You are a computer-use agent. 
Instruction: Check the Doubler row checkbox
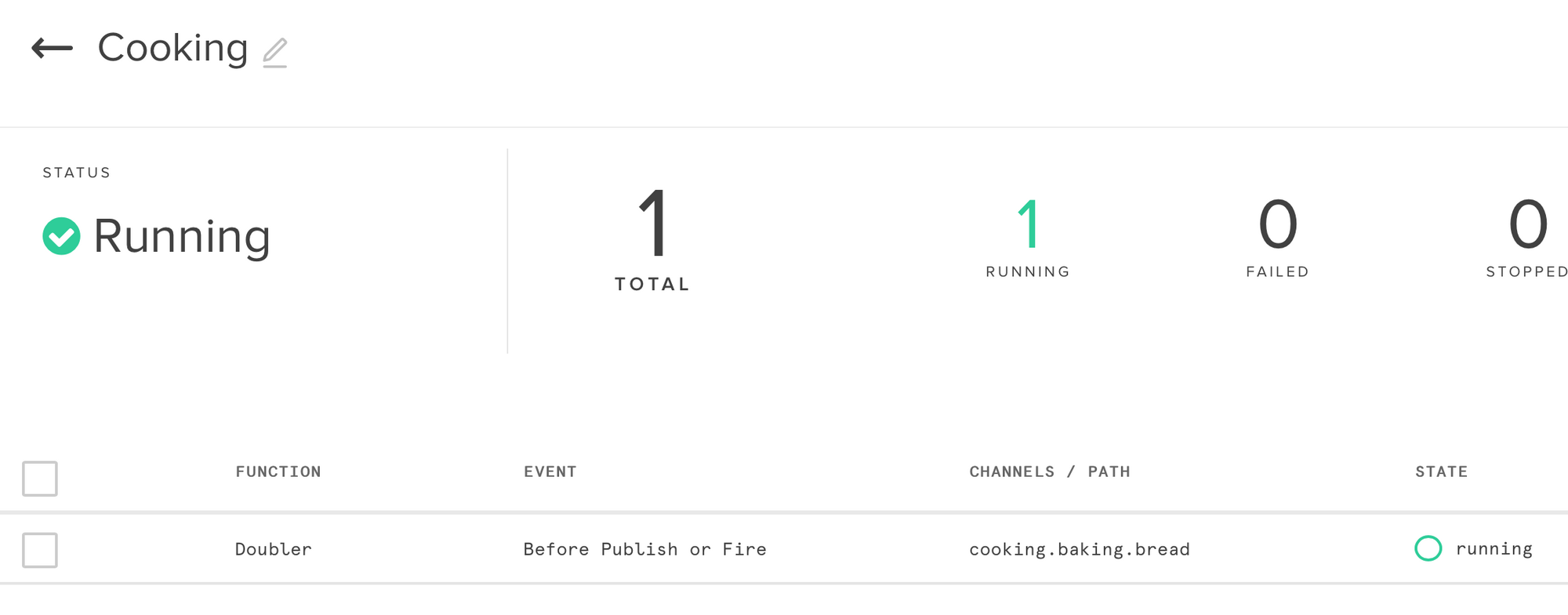(x=40, y=550)
